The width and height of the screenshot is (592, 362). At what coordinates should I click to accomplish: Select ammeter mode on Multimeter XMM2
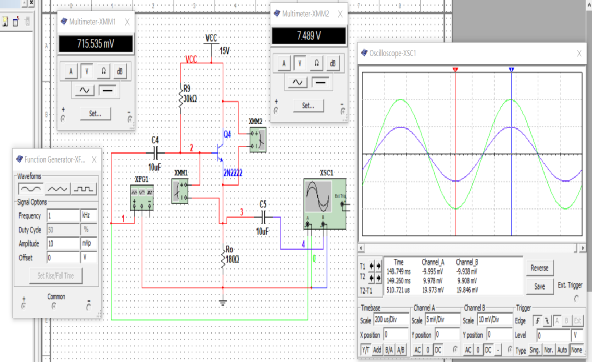(284, 63)
